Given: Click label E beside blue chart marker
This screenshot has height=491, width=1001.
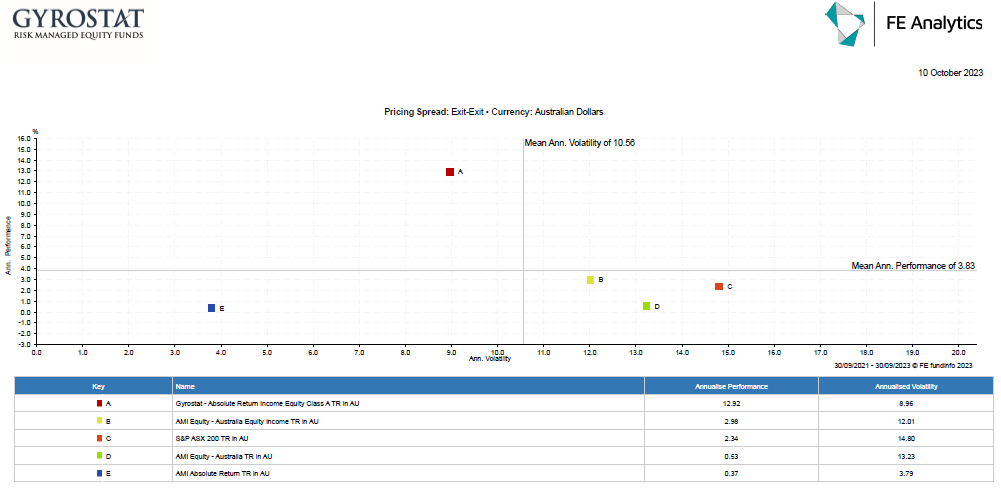Looking at the screenshot, I should tap(222, 308).
